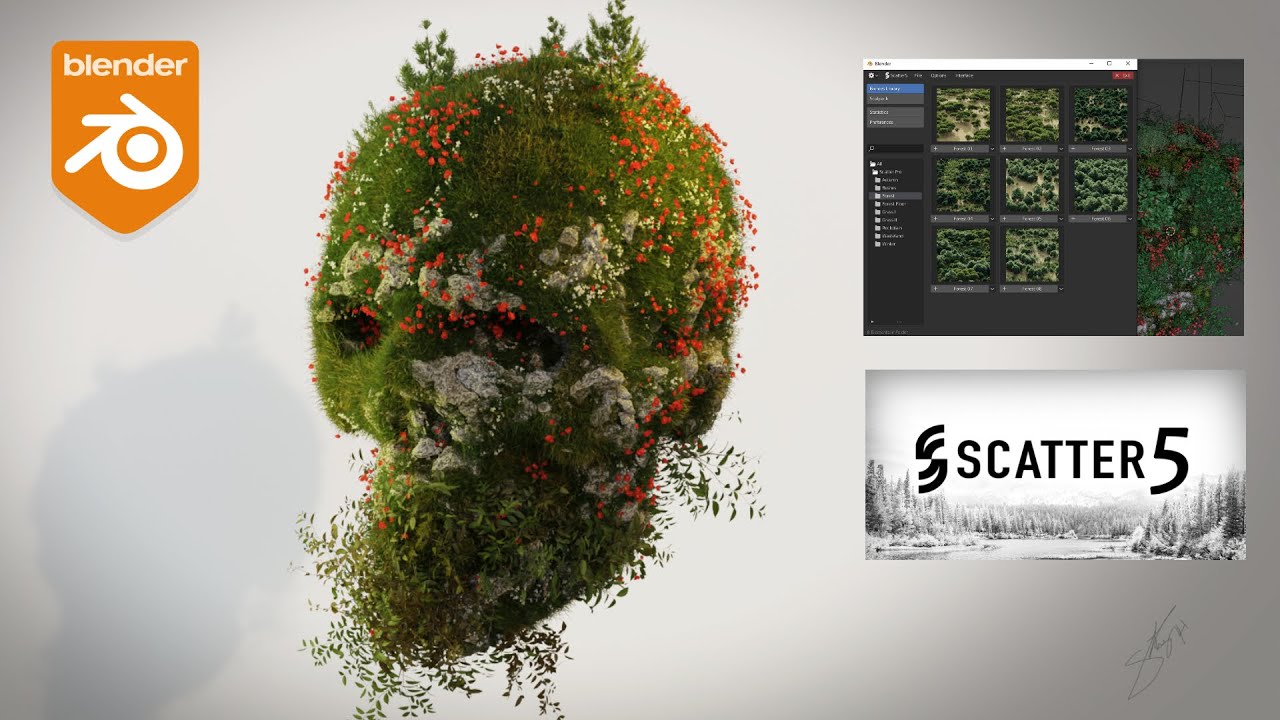
Task: Select the Forest folder
Action: click(x=896, y=196)
